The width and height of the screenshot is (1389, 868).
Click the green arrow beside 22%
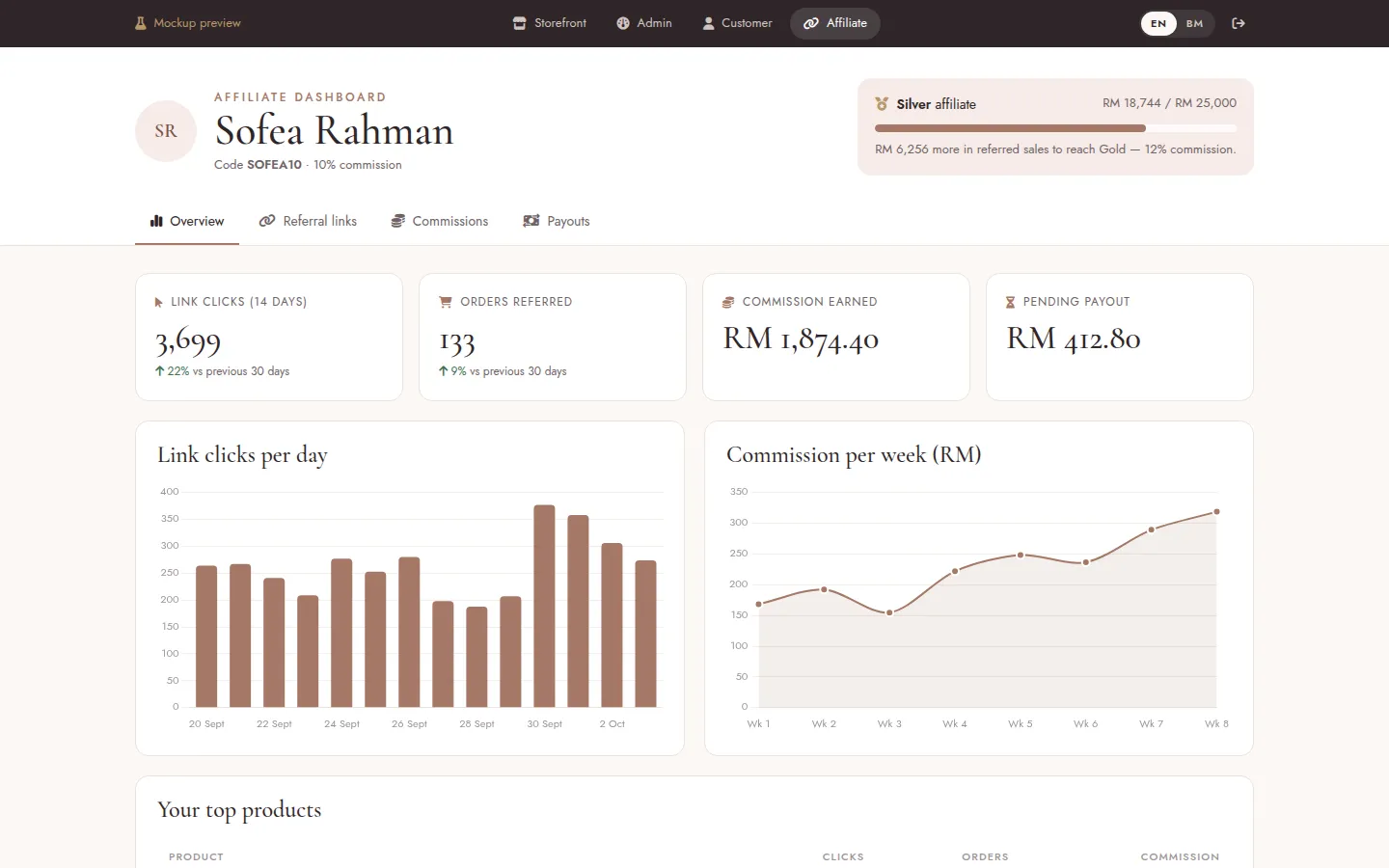click(x=160, y=370)
